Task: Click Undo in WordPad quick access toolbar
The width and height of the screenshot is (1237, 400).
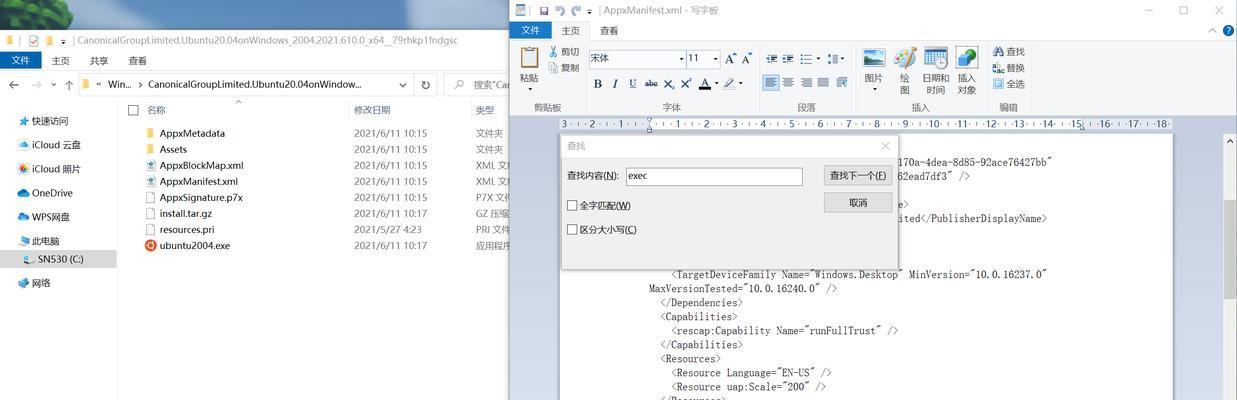Action: [560, 10]
